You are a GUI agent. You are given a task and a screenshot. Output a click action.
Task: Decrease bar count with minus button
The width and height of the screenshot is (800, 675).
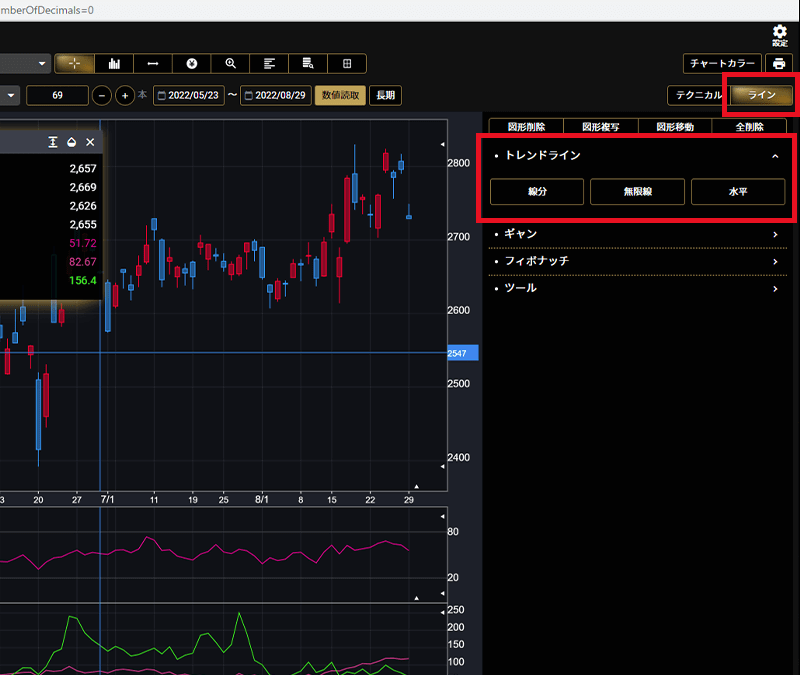(102, 95)
